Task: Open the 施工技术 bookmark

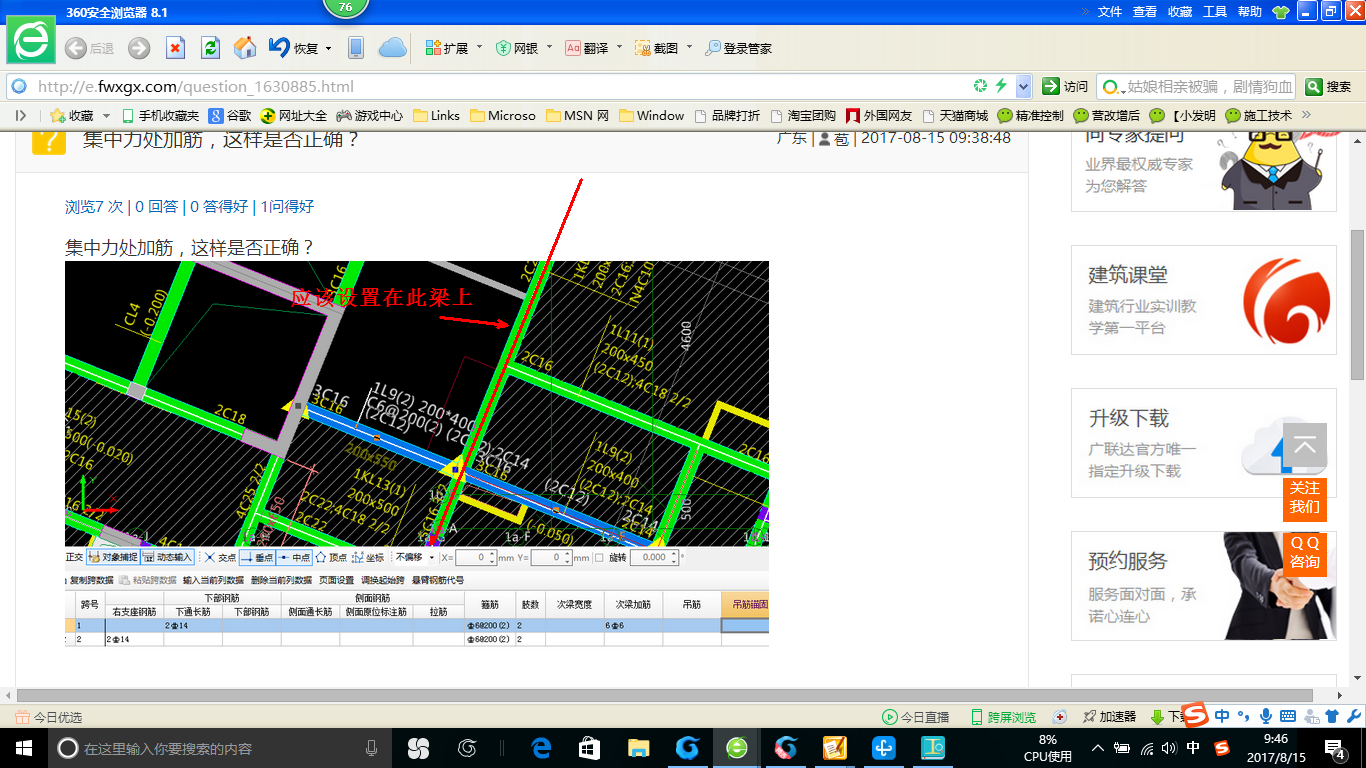Action: click(x=1259, y=116)
